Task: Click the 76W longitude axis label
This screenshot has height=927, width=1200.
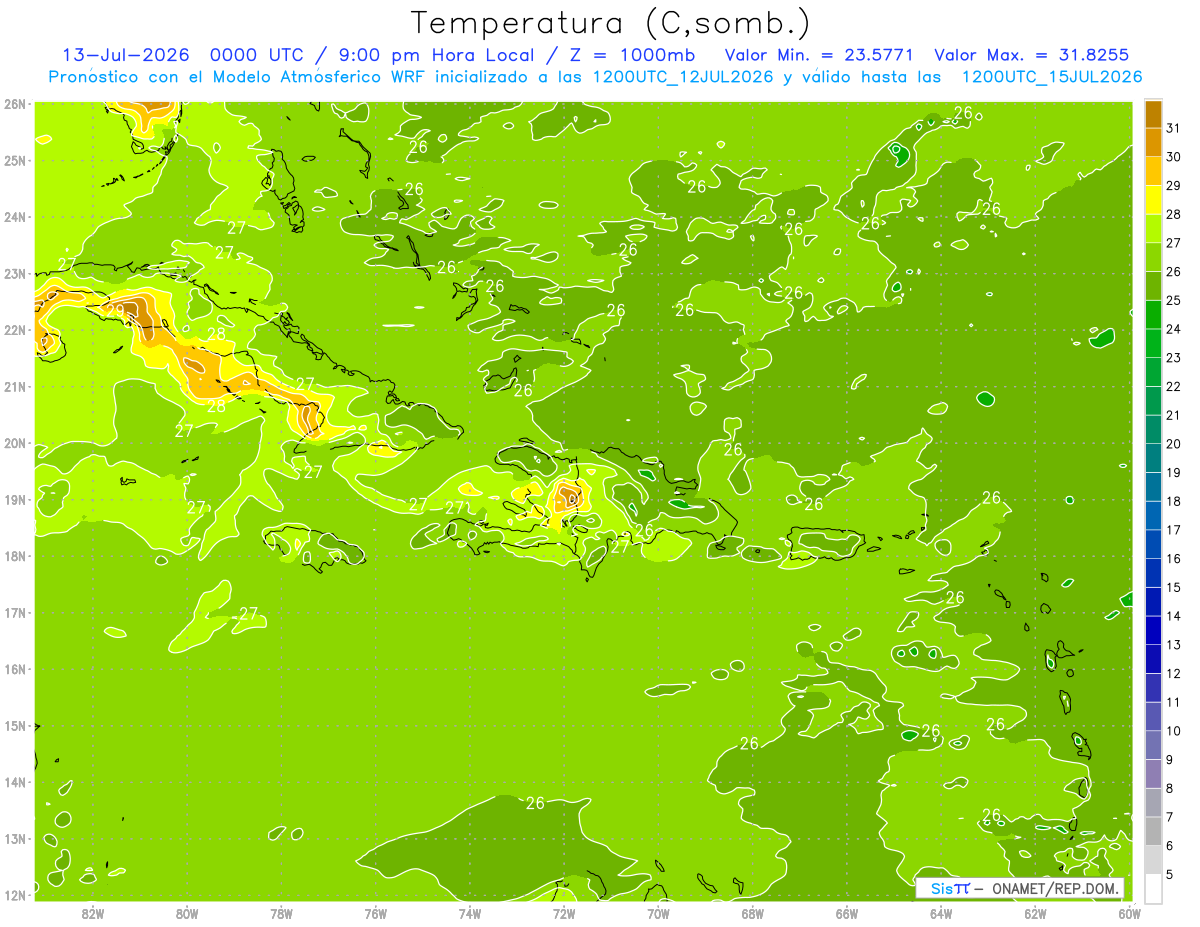Action: (376, 913)
